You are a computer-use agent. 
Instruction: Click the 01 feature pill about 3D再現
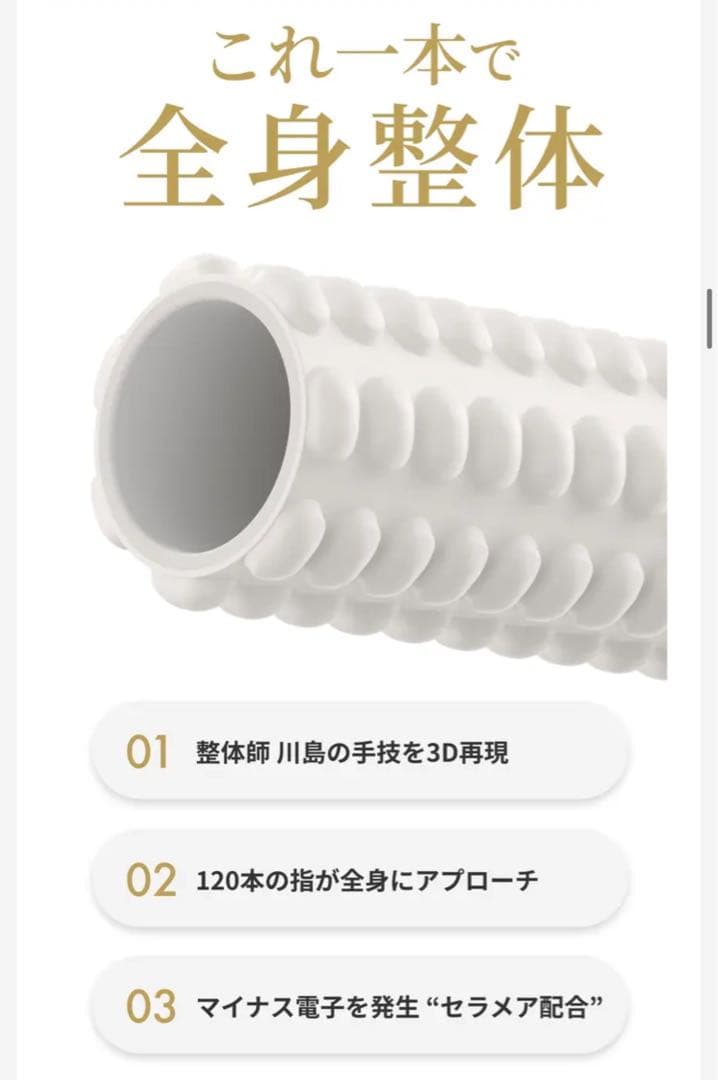359,751
